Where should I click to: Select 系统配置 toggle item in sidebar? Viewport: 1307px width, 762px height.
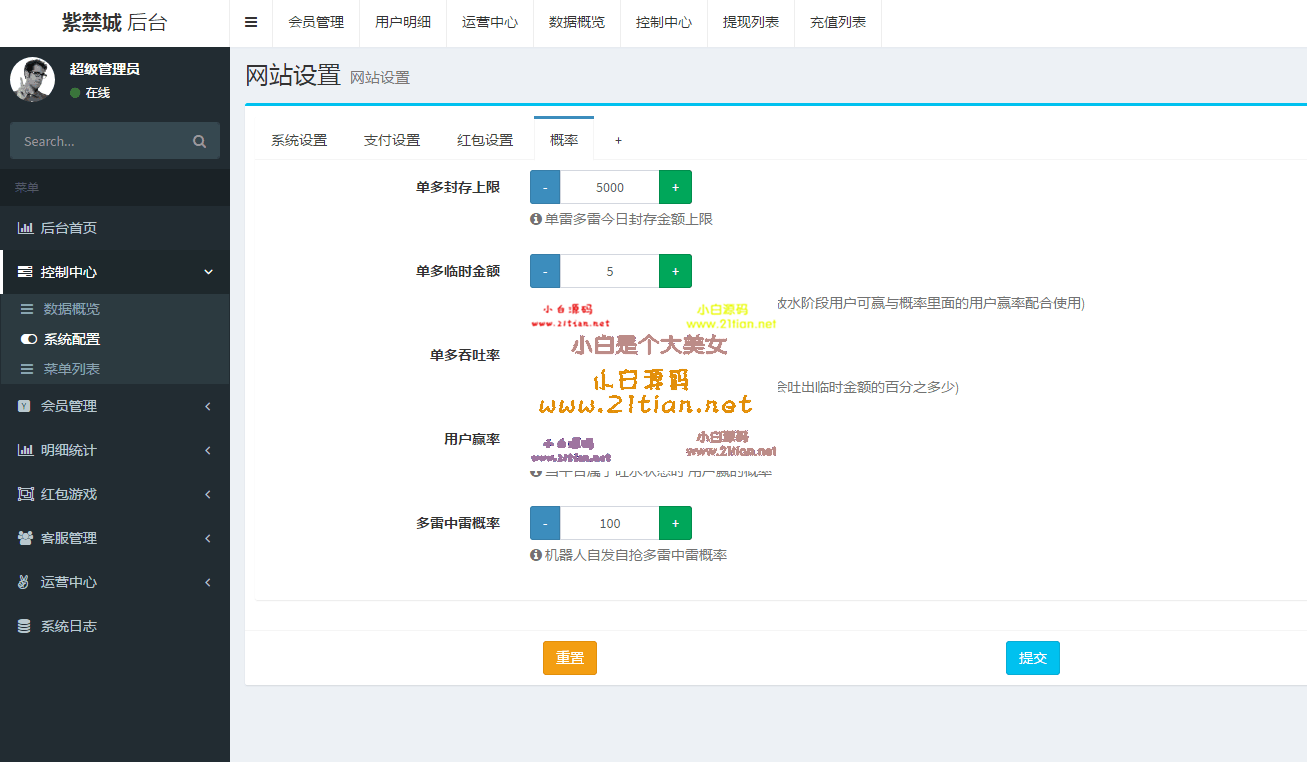(x=71, y=339)
